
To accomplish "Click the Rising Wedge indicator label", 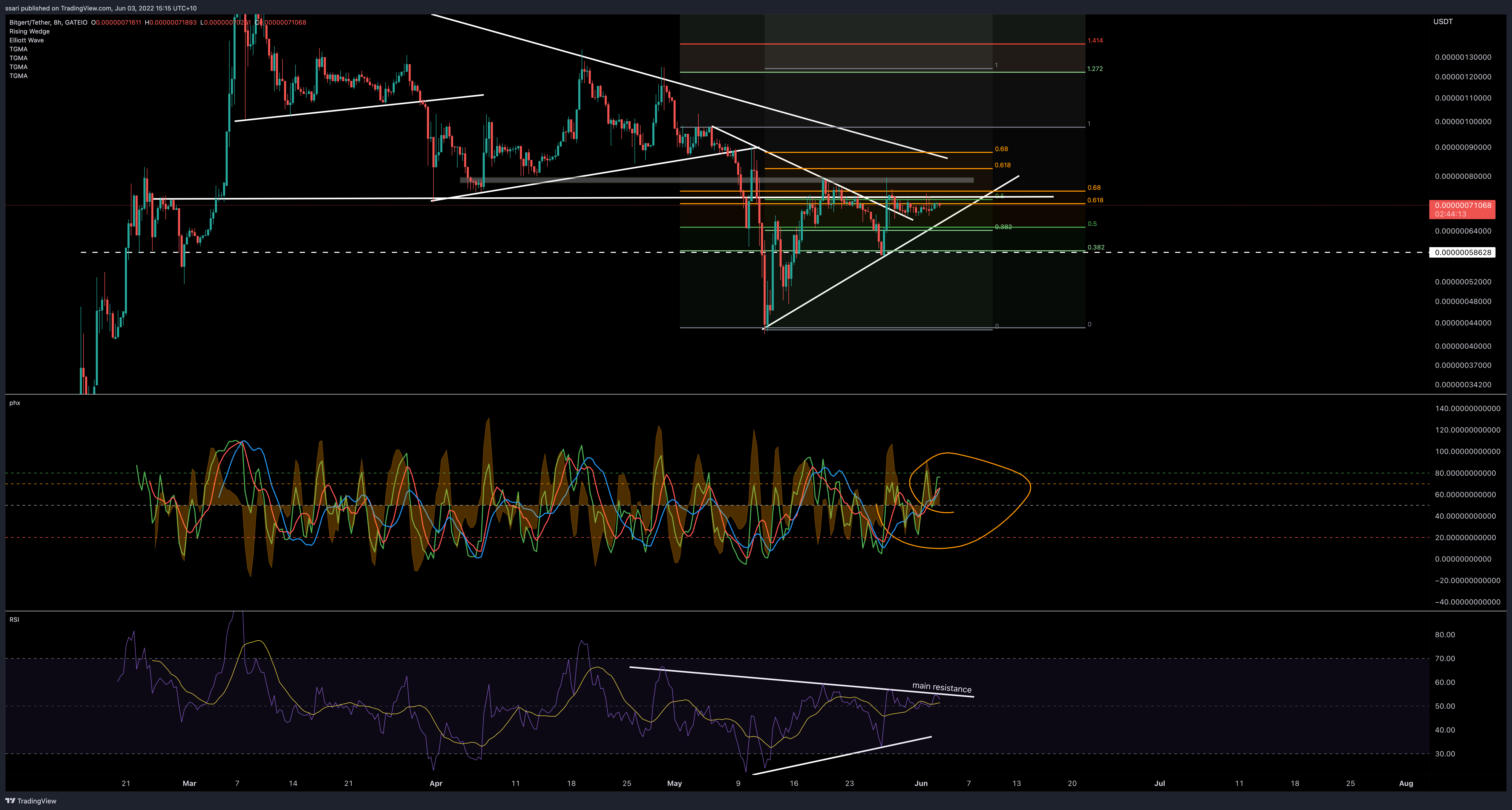I will click(29, 31).
